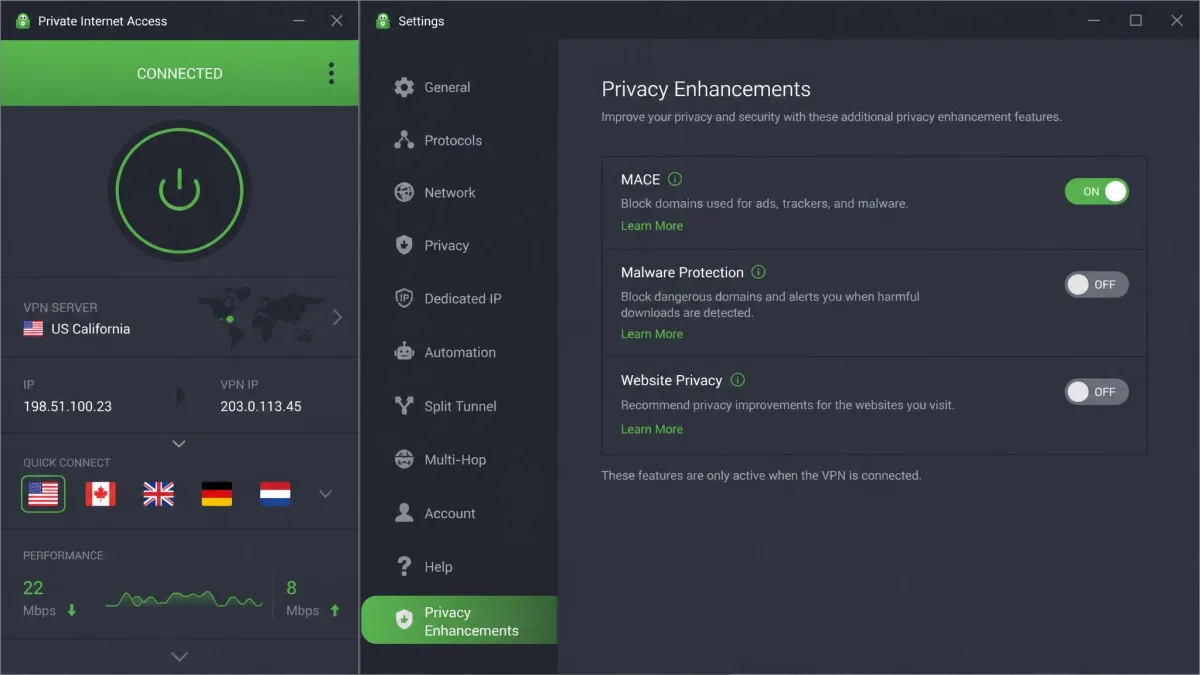This screenshot has height=675, width=1200.
Task: Click the PIA padlock logo in title bar
Action: pos(23,21)
